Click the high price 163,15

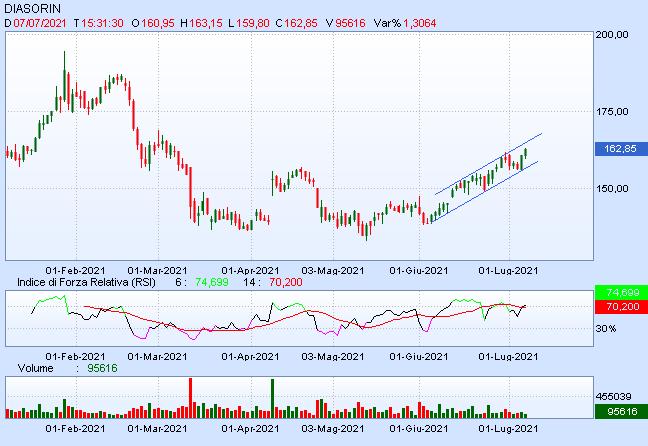pyautogui.click(x=206, y=23)
